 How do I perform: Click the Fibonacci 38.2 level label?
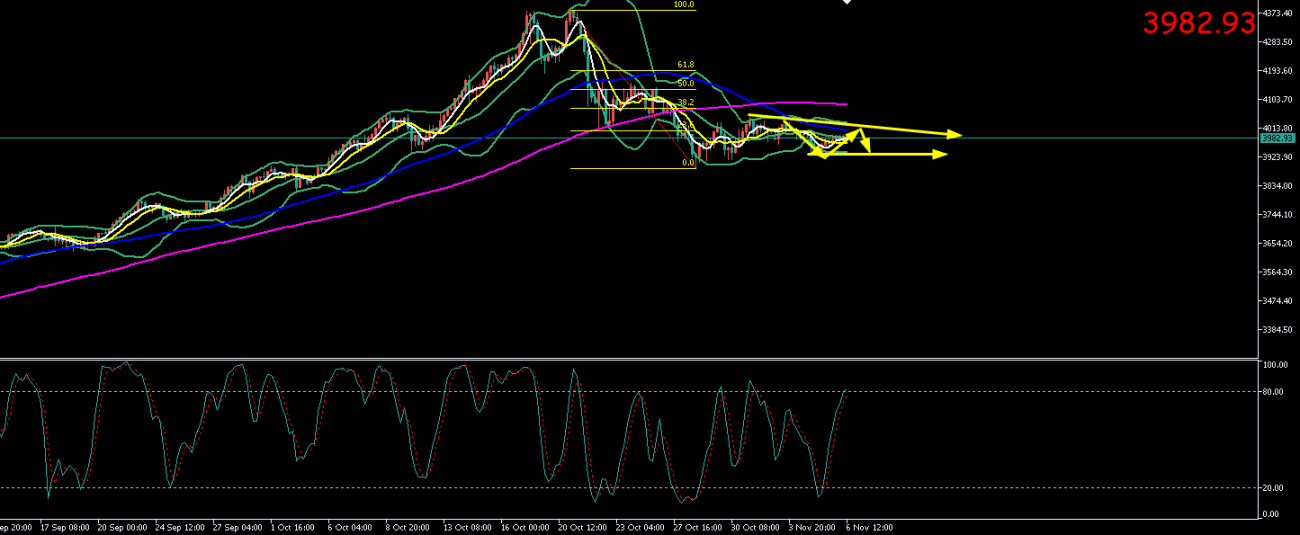[685, 103]
